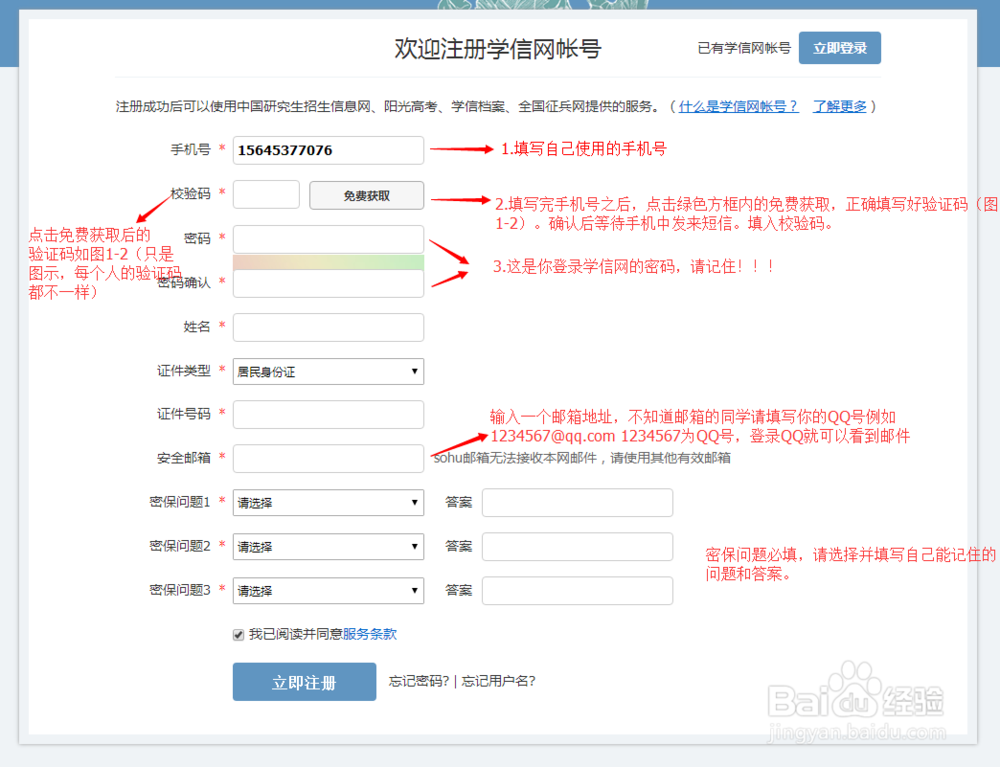Screen dimensions: 1000x767
Task: Click the 校验码 verification code field
Action: pos(265,195)
